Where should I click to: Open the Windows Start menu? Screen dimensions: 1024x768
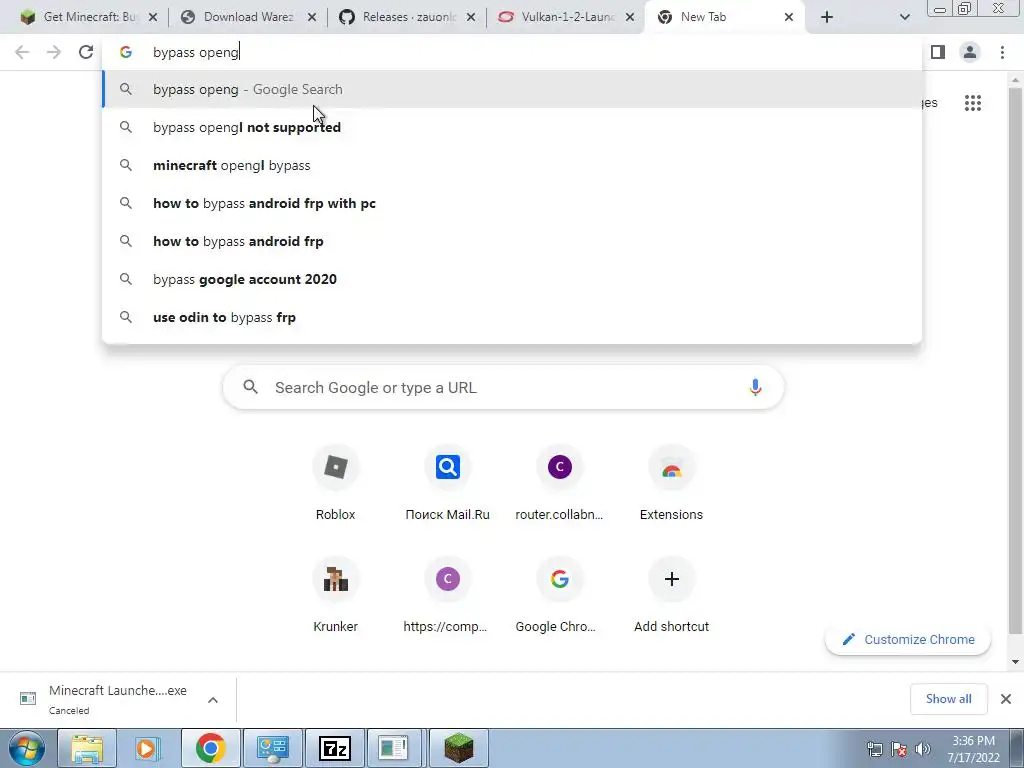tap(27, 748)
